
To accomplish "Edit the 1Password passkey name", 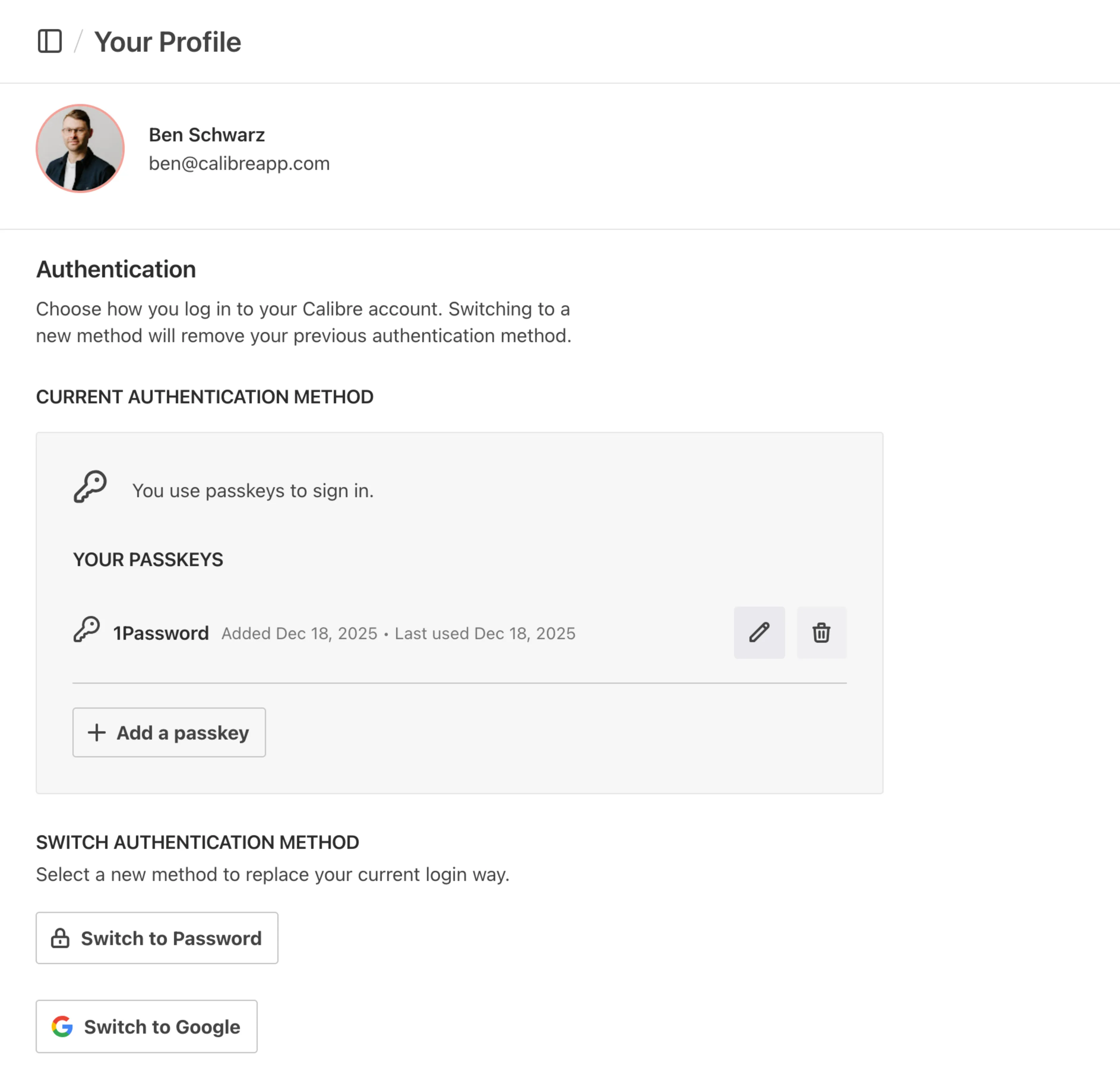I will (x=759, y=632).
